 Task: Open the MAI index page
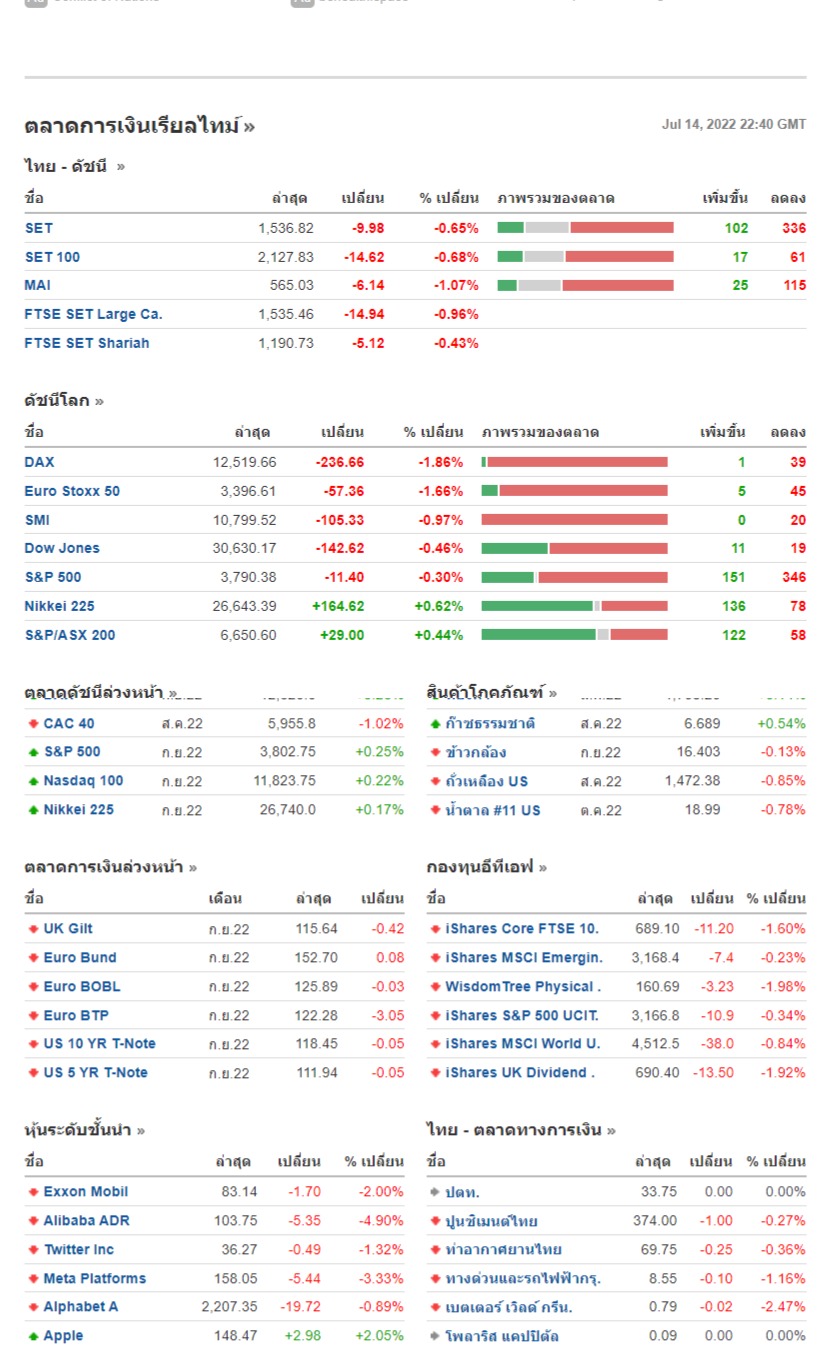38,285
